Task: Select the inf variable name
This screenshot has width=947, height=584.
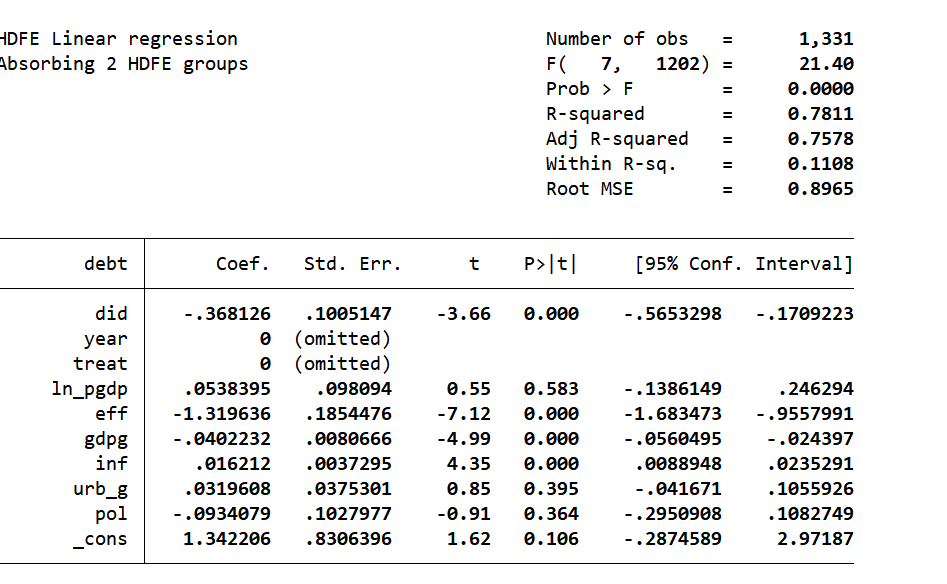Action: point(111,464)
